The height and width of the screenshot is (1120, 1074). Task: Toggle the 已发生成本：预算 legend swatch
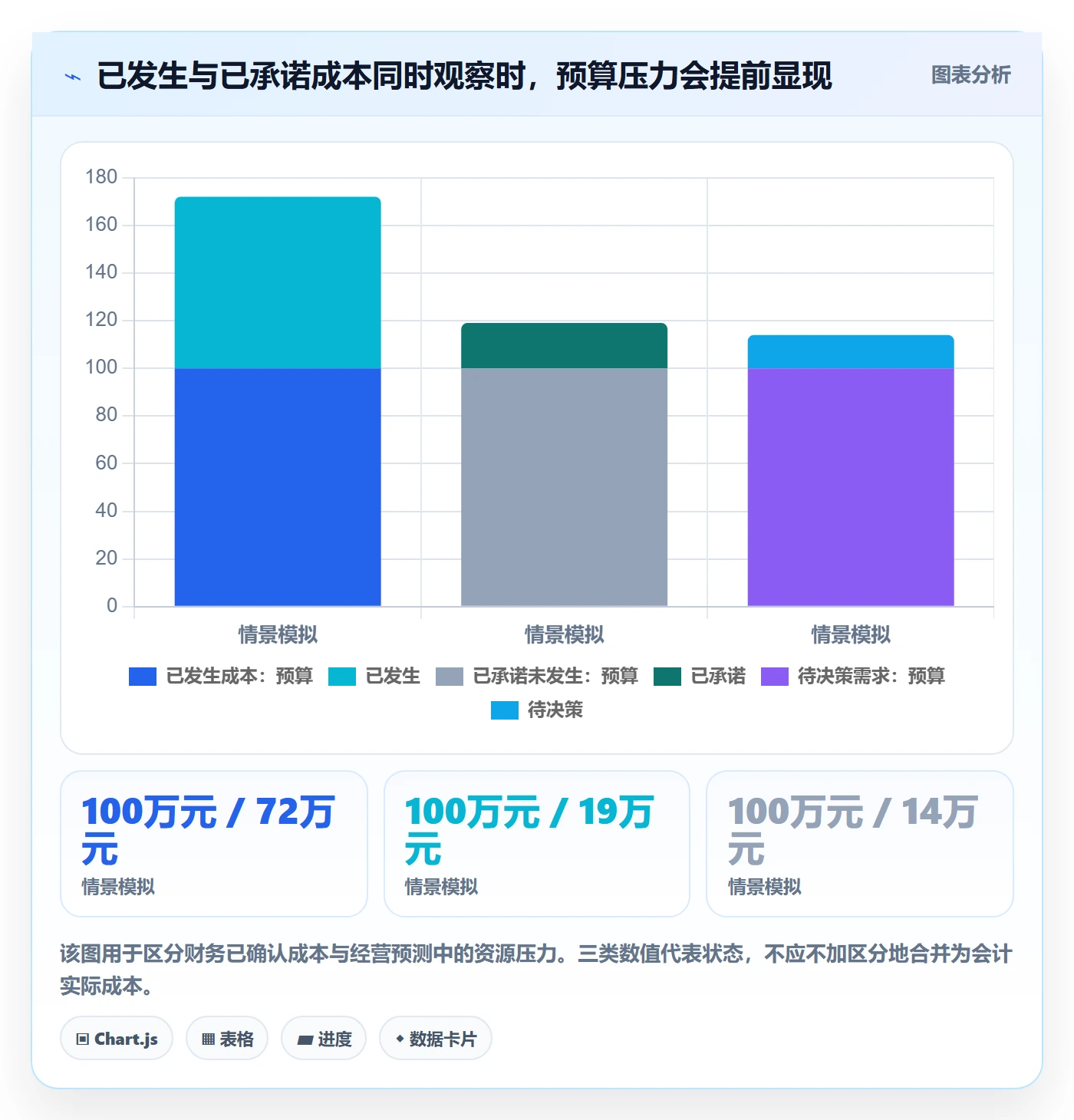pyautogui.click(x=143, y=677)
